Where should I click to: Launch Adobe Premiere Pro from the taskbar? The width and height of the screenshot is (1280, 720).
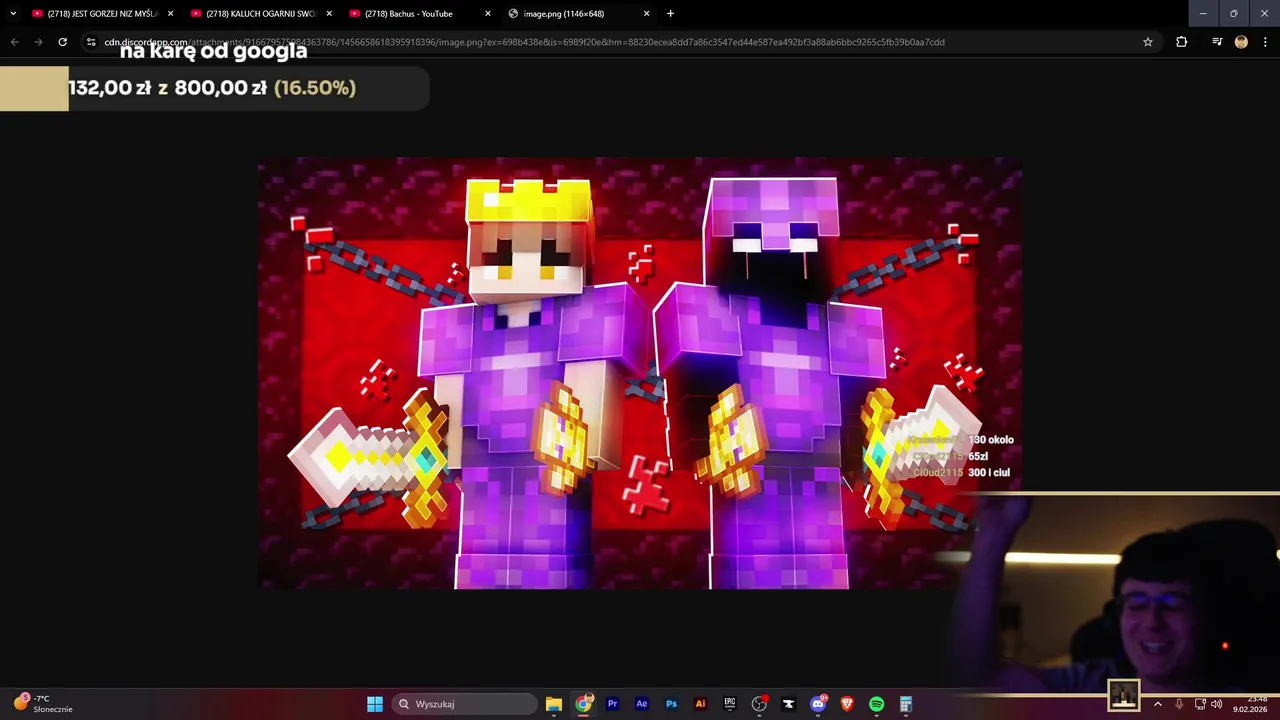point(612,704)
